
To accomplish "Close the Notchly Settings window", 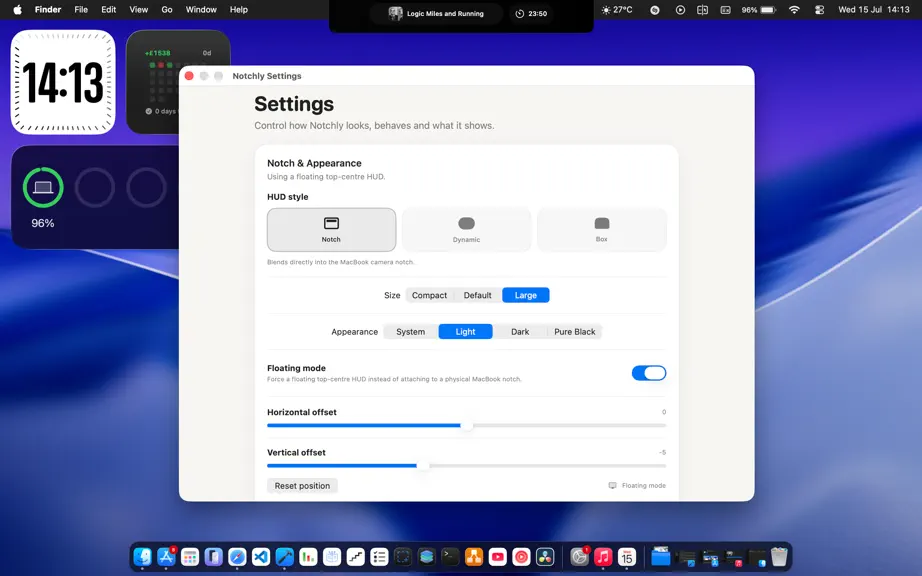I will click(189, 76).
